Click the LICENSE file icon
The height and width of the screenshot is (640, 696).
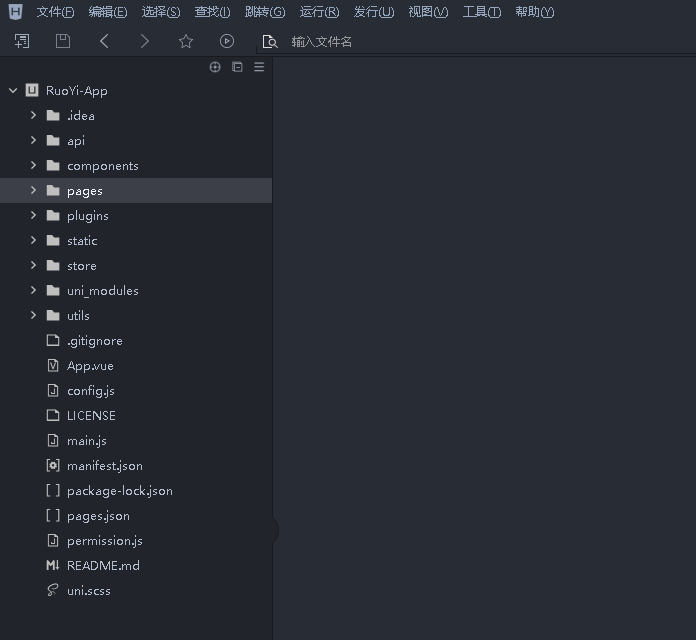pos(53,415)
